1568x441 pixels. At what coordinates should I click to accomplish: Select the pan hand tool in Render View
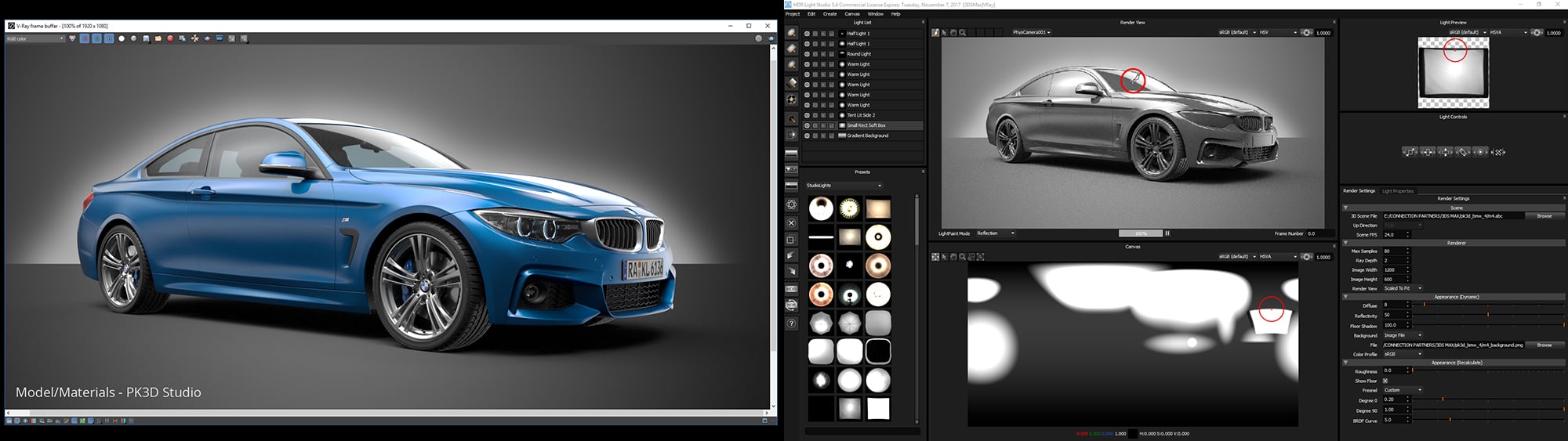[953, 33]
